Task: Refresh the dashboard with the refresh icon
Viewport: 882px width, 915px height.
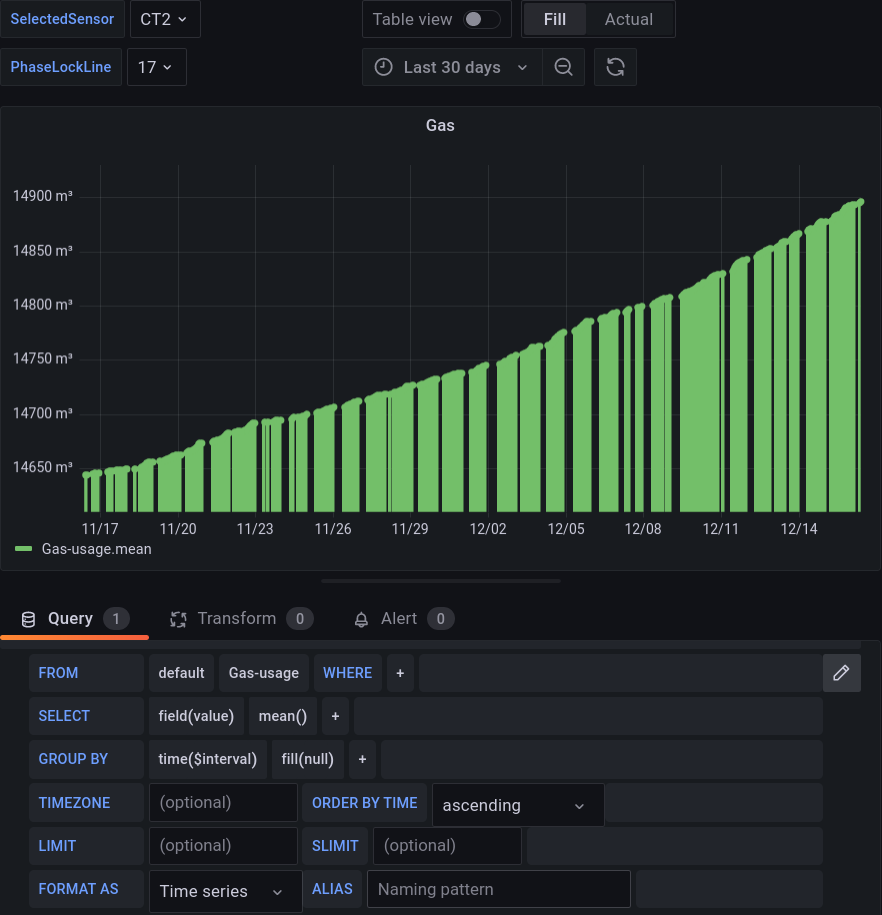Action: 615,67
